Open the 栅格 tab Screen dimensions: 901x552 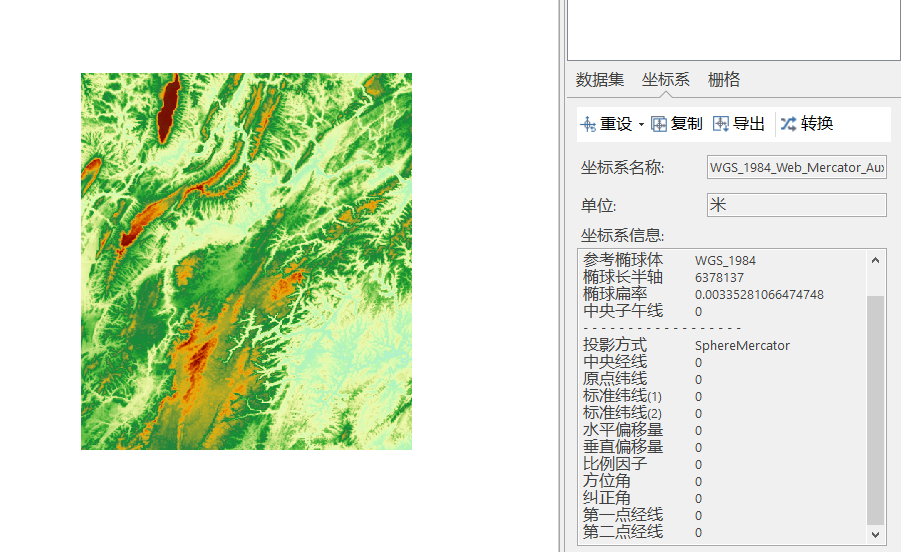point(723,79)
